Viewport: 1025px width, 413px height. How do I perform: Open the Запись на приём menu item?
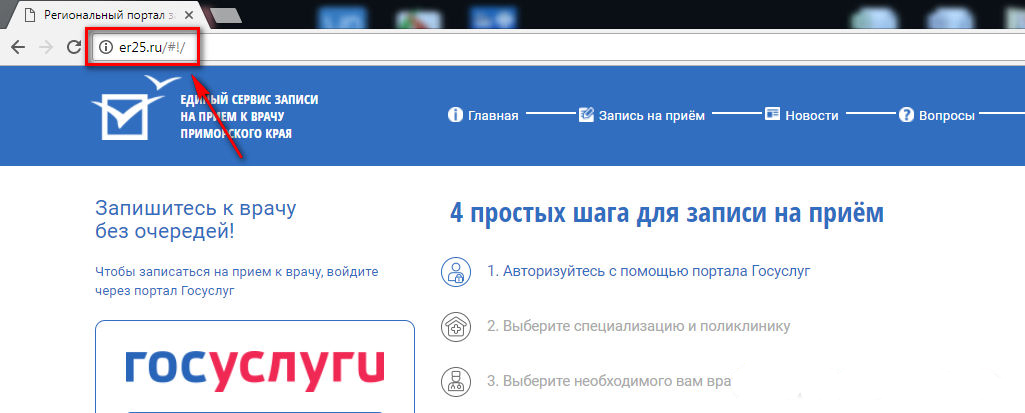[651, 115]
